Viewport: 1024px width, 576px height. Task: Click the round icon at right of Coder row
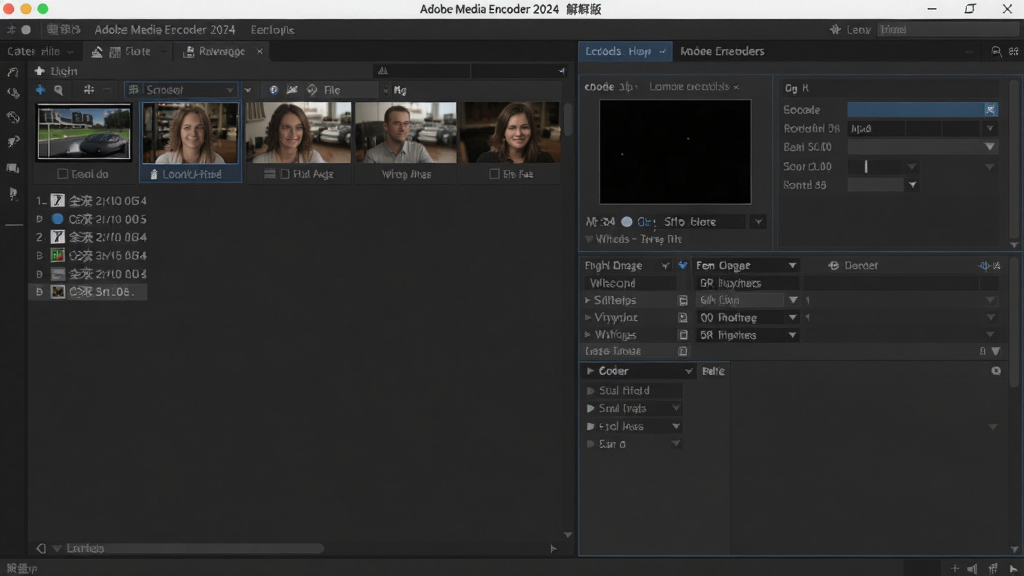pos(996,370)
